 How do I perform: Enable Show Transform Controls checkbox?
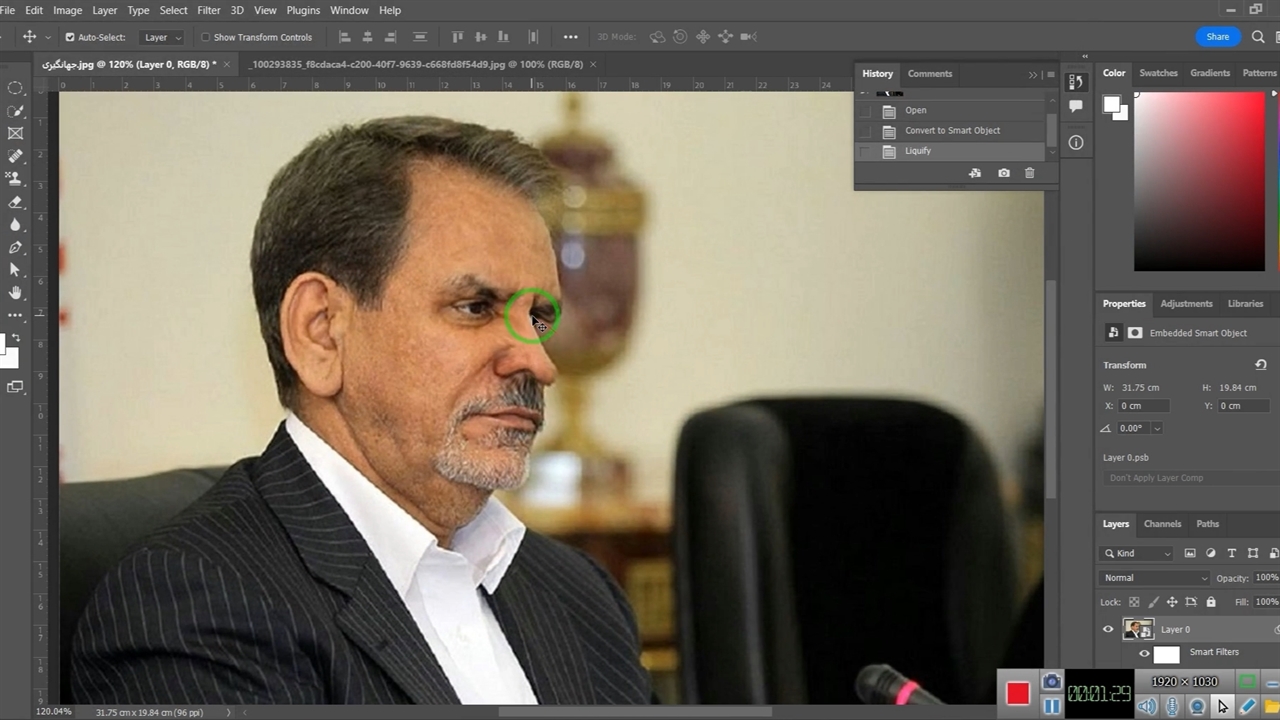[205, 37]
